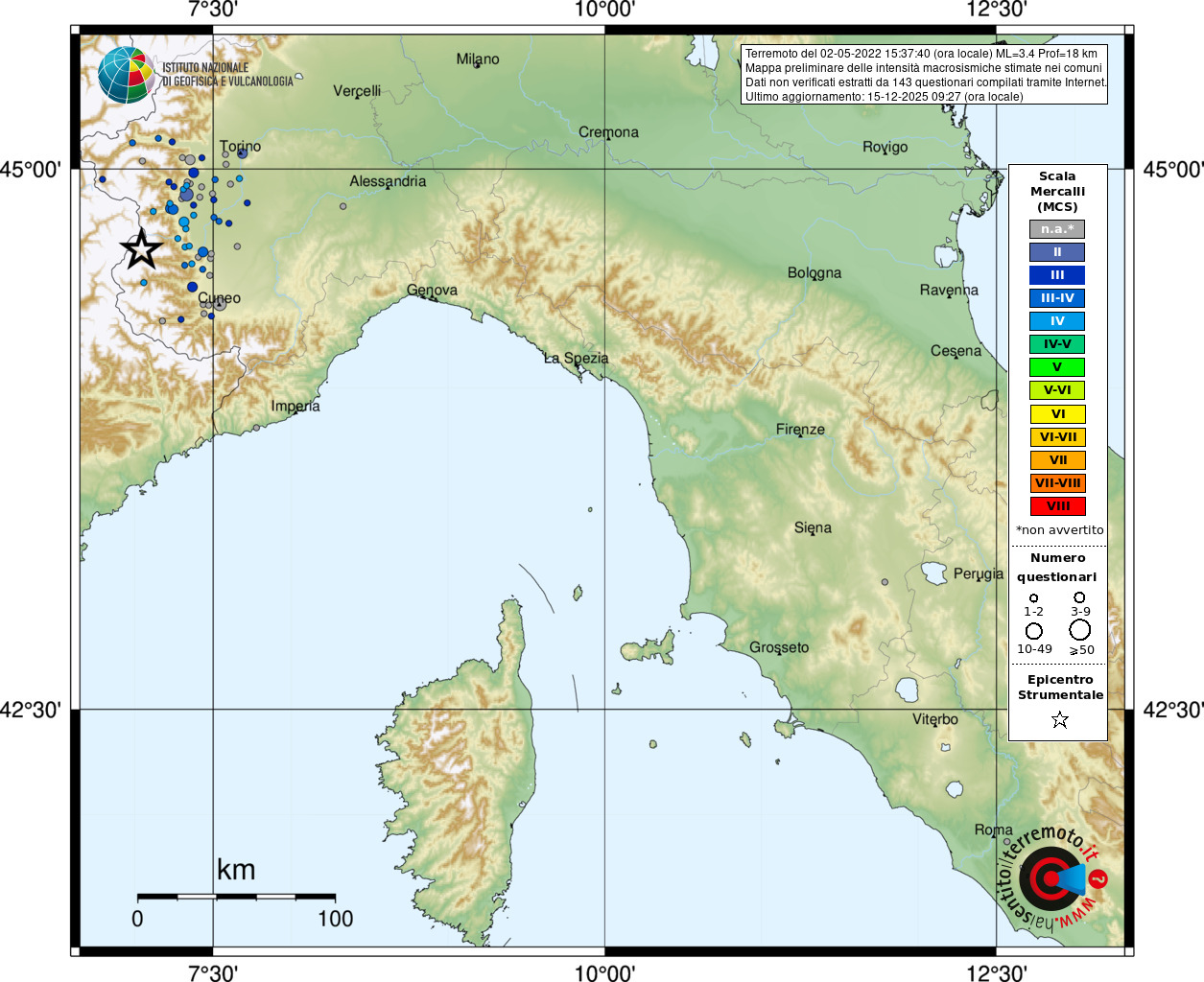
Task: Click the Alessandria city label
Action: click(x=388, y=181)
